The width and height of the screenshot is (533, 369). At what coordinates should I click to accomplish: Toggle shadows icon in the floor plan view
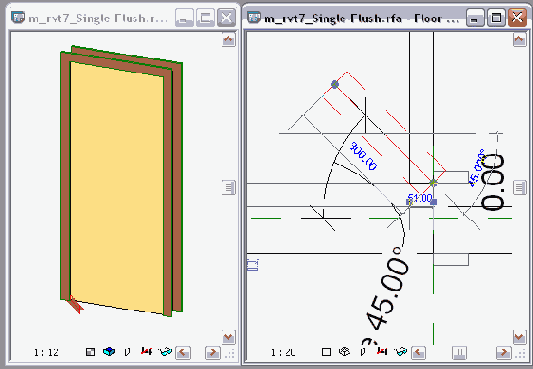click(x=363, y=352)
